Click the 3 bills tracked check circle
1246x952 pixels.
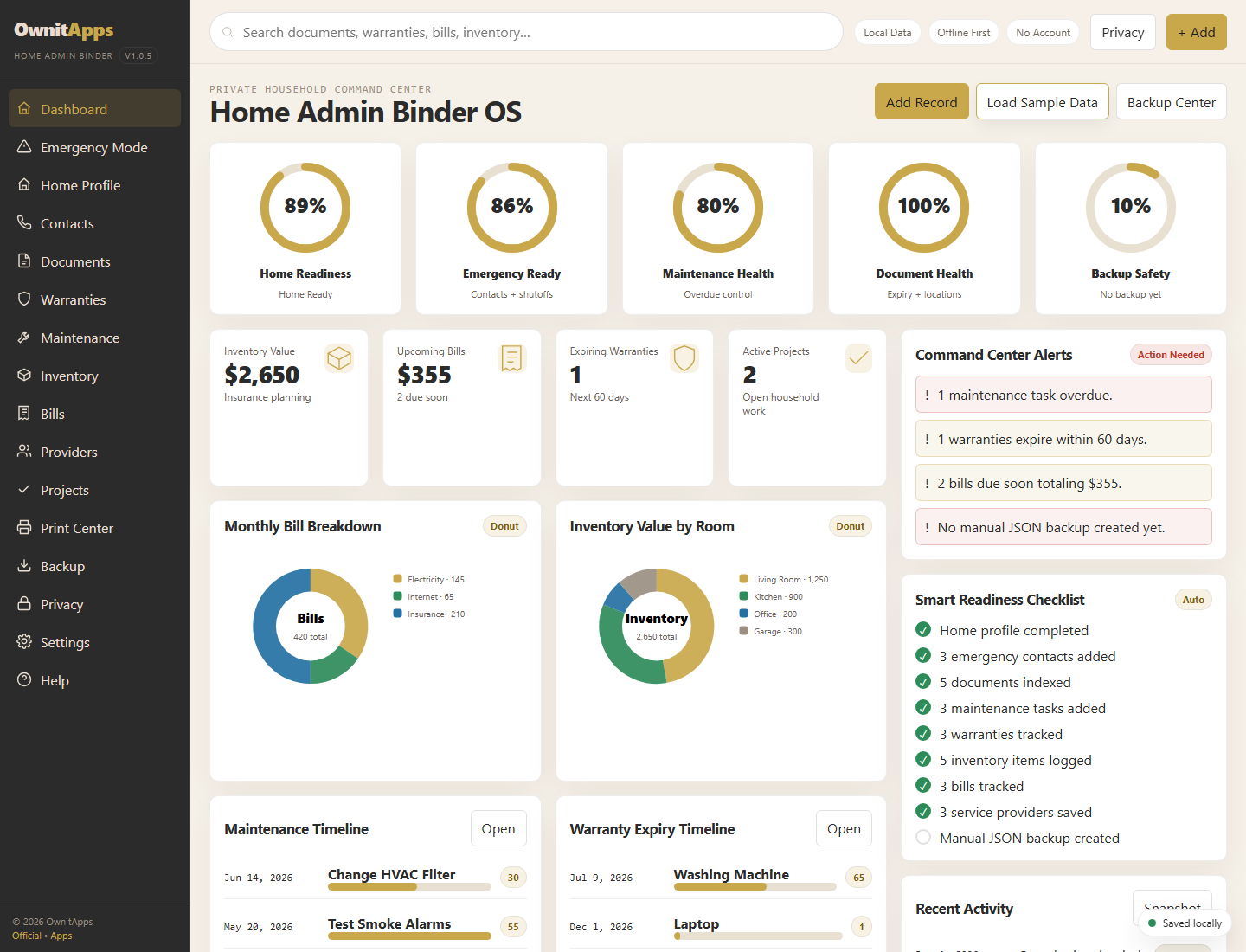tap(923, 786)
